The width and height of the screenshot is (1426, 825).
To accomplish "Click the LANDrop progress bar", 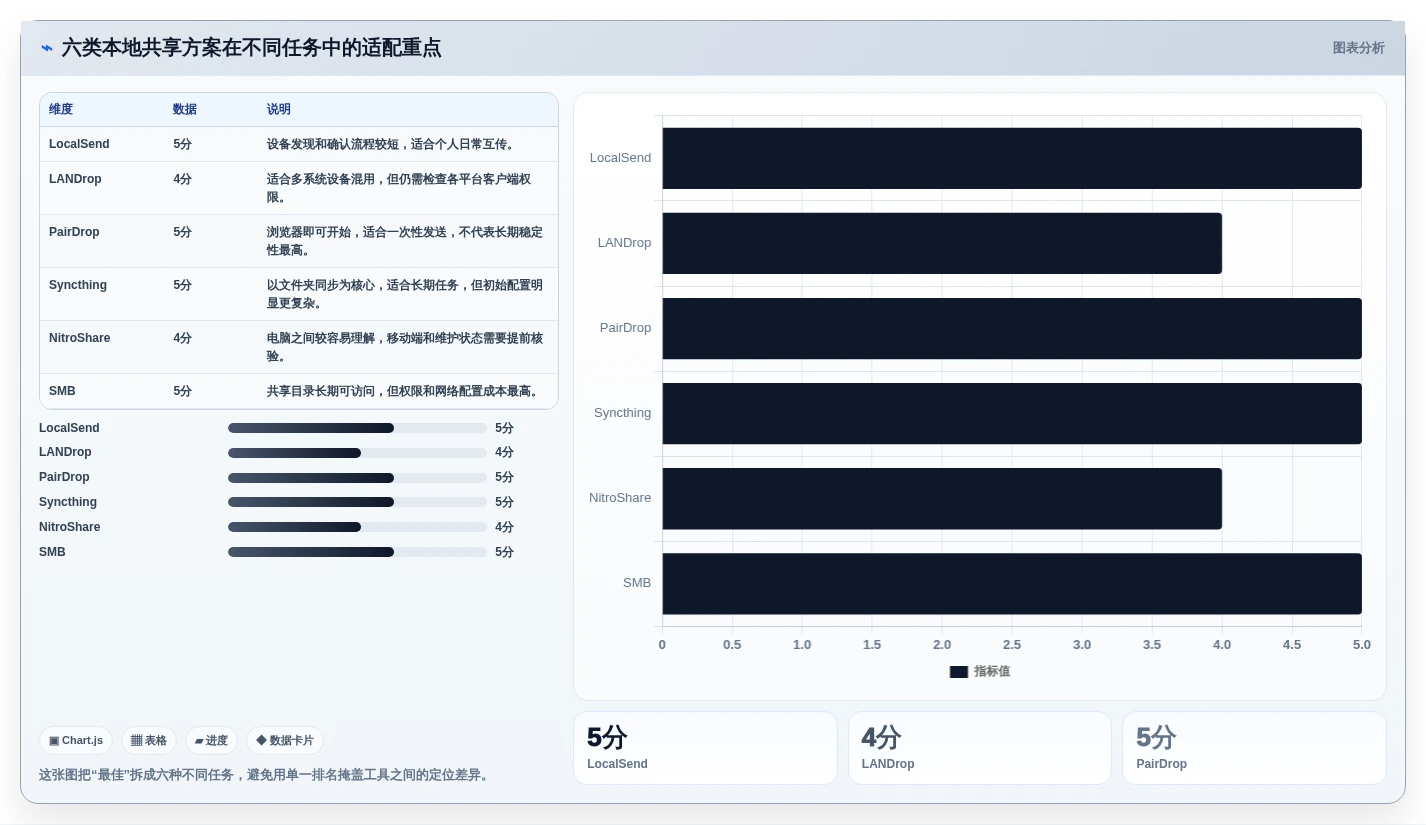I will pos(357,453).
